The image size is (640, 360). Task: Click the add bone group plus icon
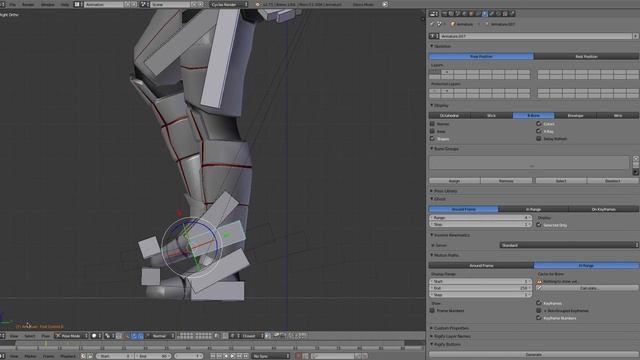point(636,158)
